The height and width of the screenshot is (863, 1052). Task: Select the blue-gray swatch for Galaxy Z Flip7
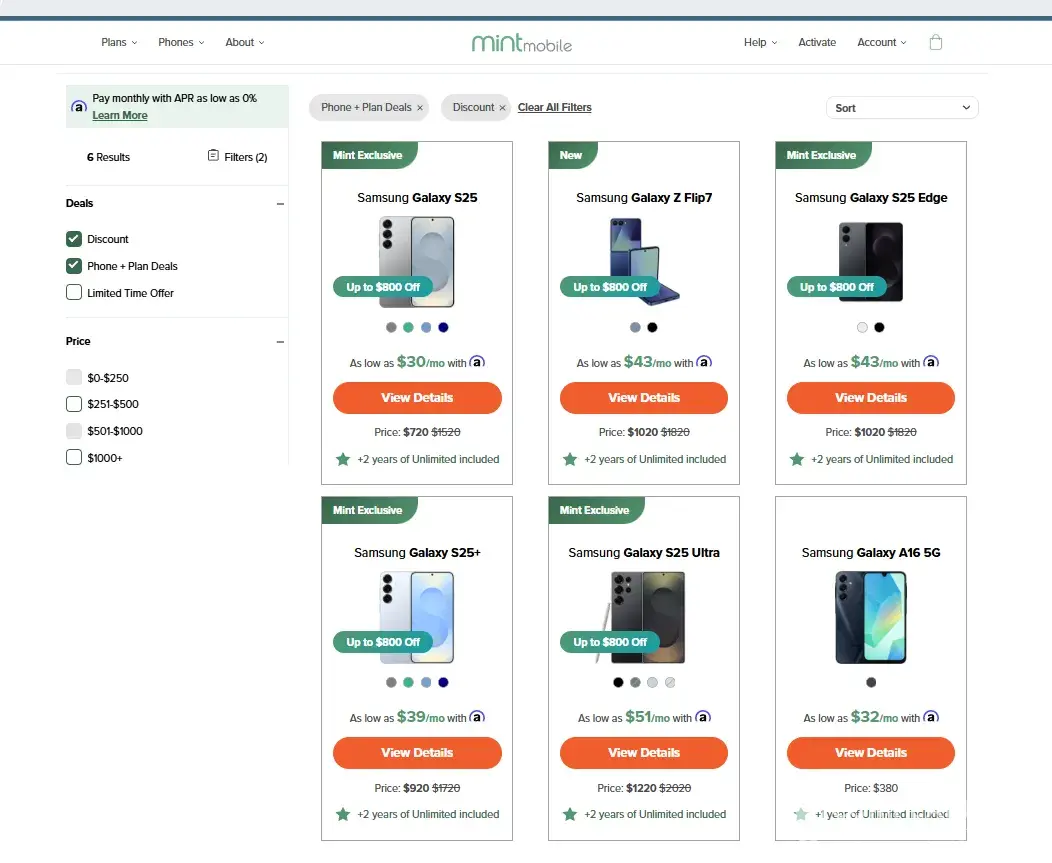[x=635, y=327]
